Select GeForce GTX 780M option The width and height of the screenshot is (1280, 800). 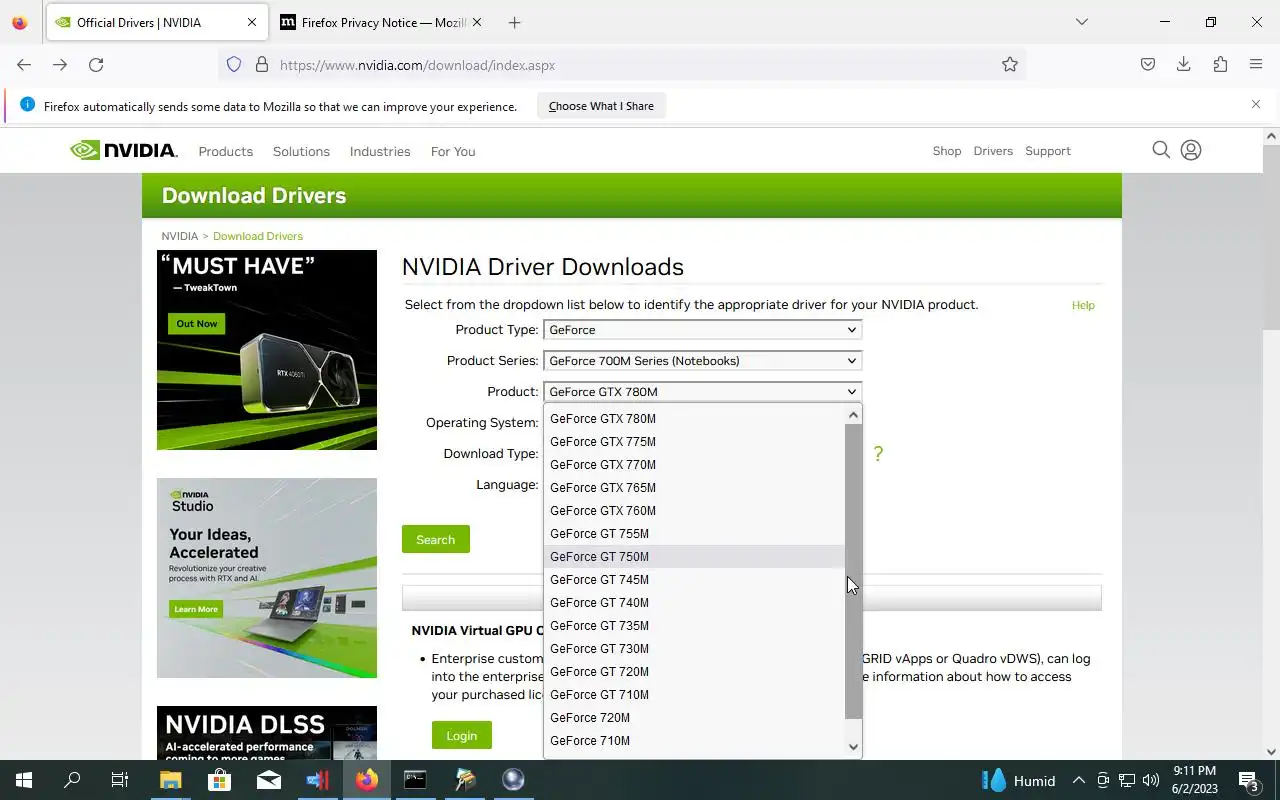click(694, 419)
